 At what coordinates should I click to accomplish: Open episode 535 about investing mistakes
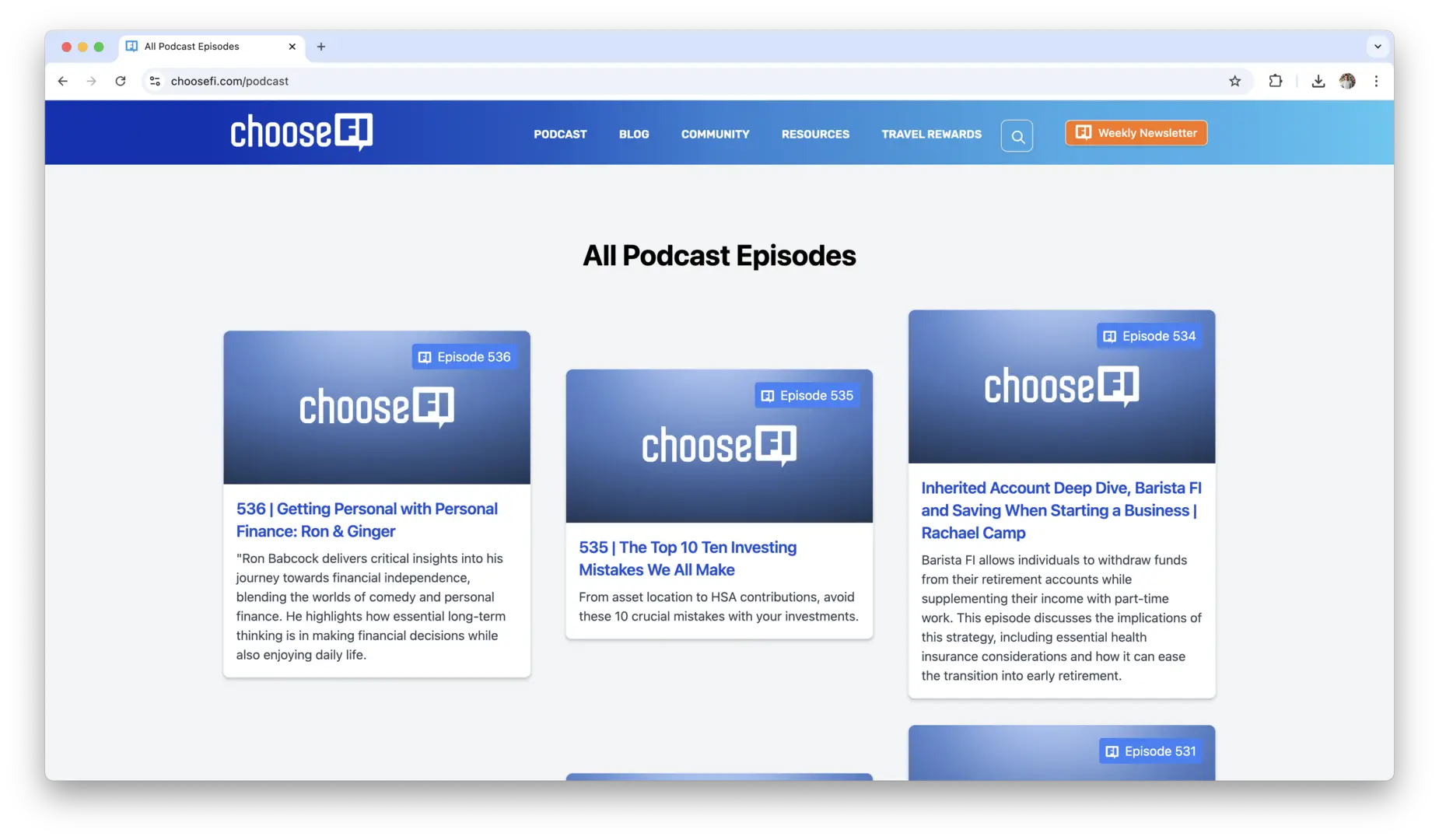(x=688, y=558)
